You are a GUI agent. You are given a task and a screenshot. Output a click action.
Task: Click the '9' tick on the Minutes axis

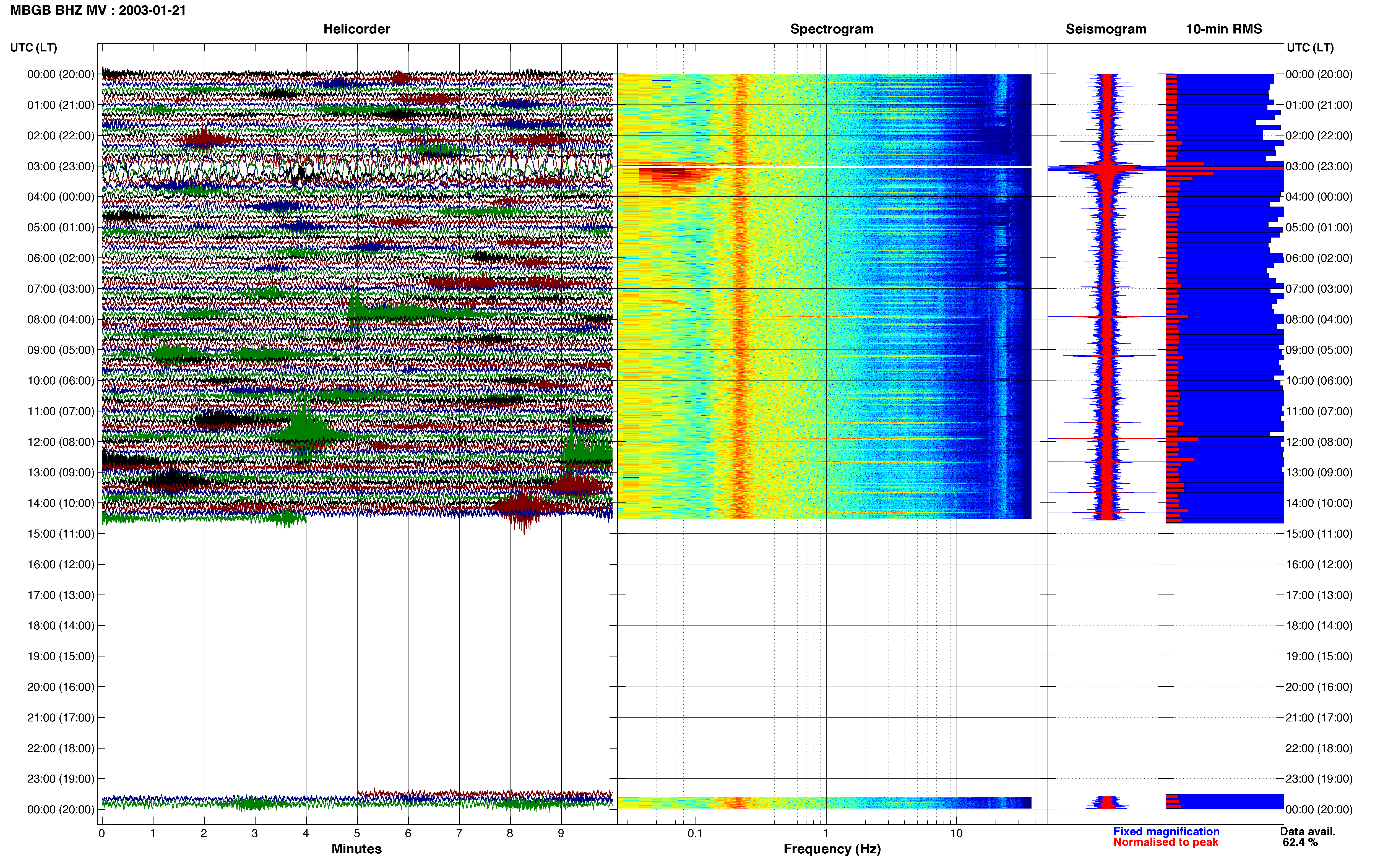[x=561, y=833]
